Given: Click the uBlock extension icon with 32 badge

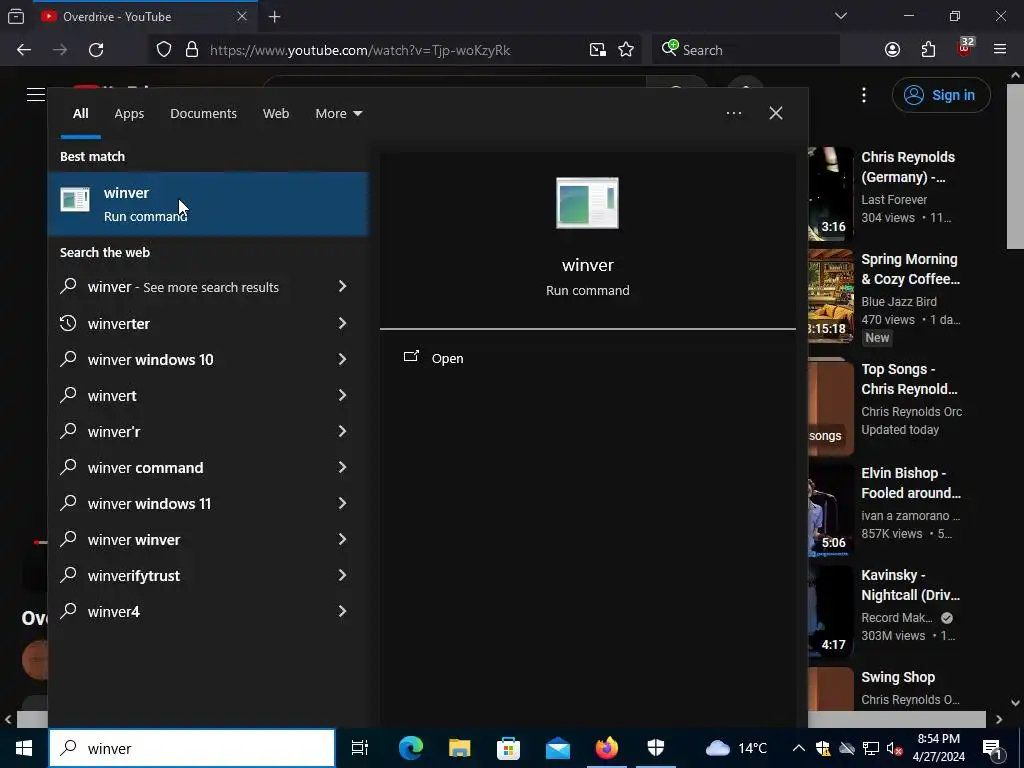Looking at the screenshot, I should (965, 48).
